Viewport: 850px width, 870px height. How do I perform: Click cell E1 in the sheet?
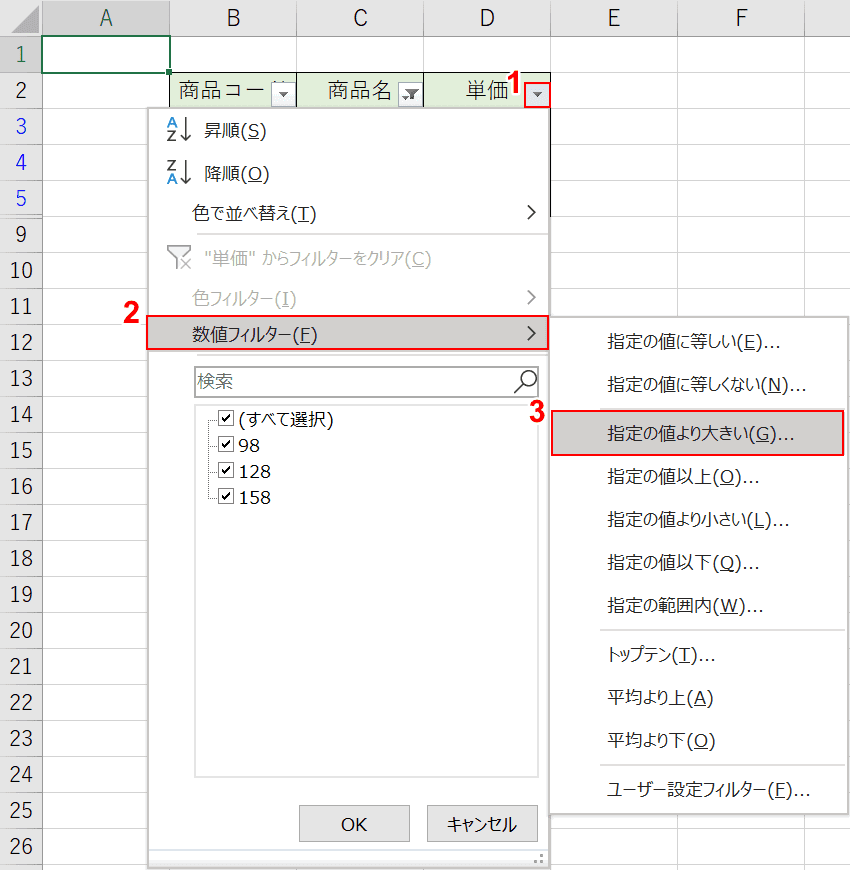(x=614, y=54)
